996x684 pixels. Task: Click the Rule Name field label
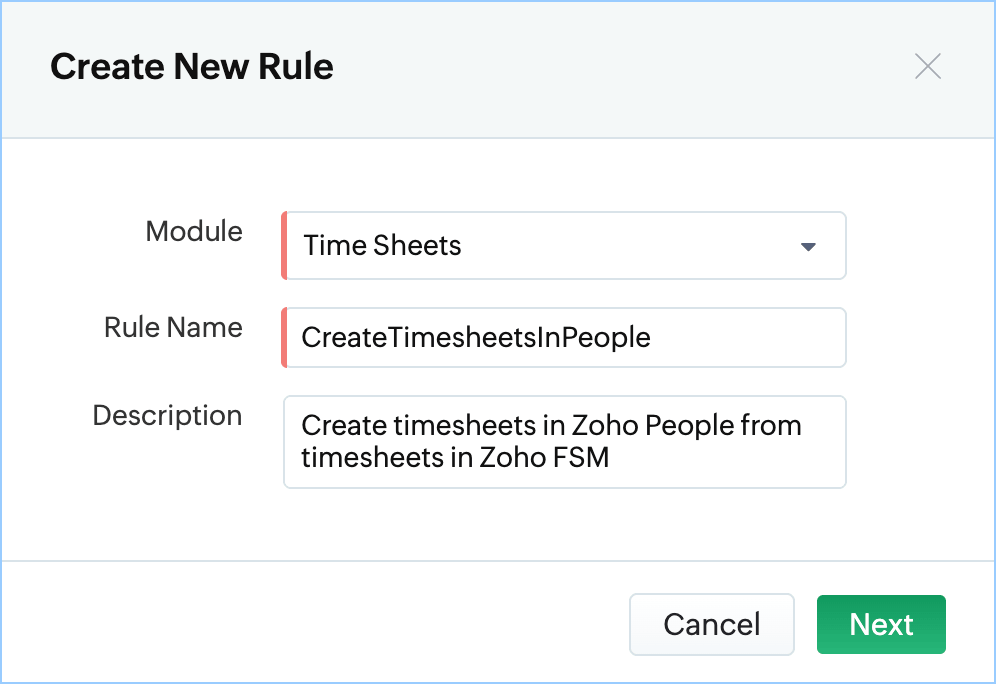(173, 328)
